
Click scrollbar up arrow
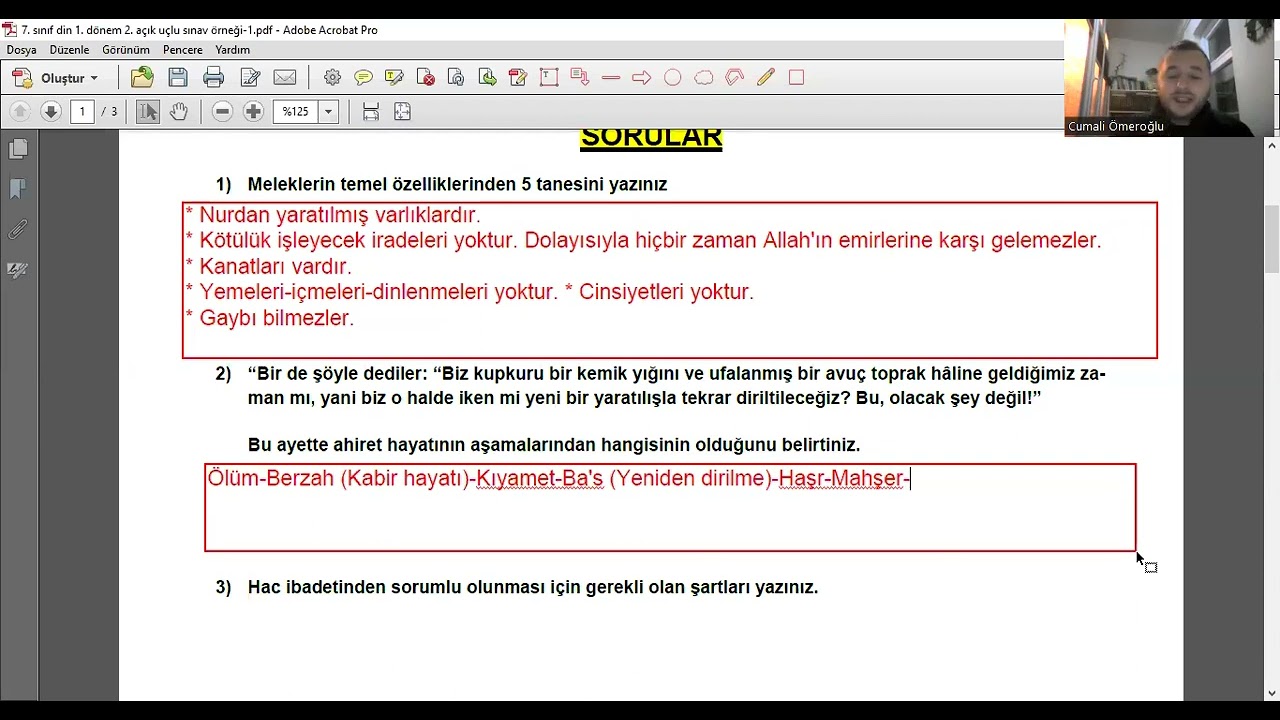point(1271,146)
